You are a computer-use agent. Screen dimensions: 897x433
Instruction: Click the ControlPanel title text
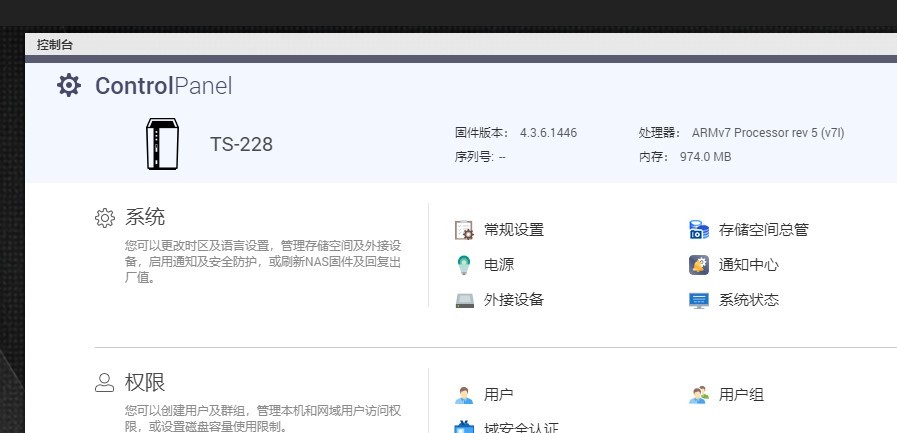[163, 86]
